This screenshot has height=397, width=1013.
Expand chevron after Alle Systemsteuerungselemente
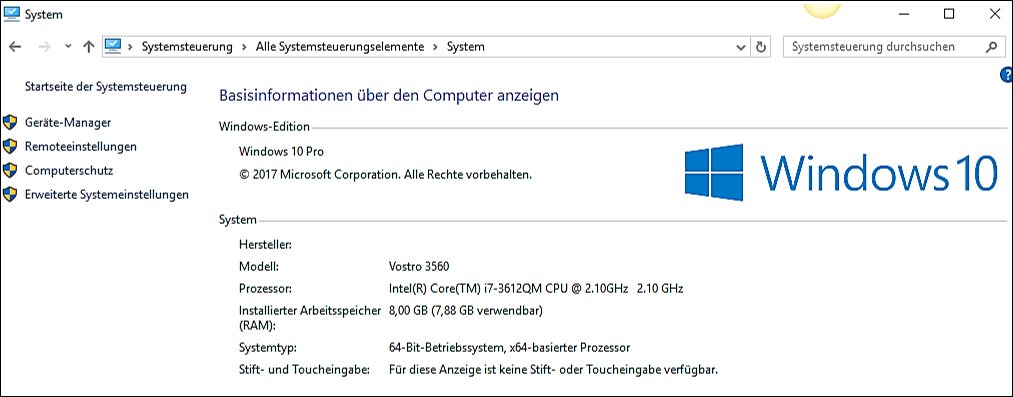coord(435,46)
